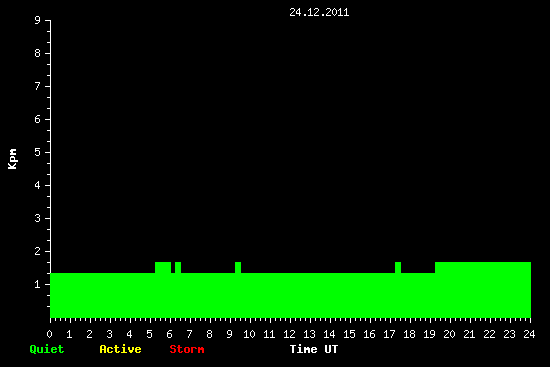Click the narrow green spike after hour 17
This screenshot has width=550, height=367.
click(398, 267)
